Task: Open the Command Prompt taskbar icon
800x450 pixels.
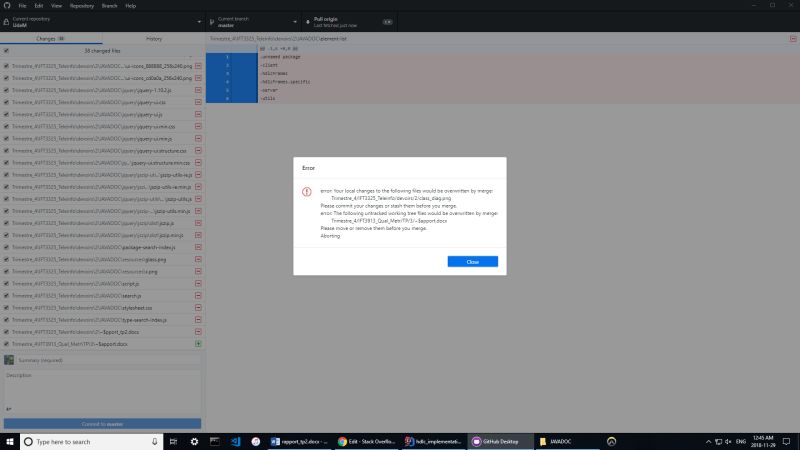Action: click(215, 441)
